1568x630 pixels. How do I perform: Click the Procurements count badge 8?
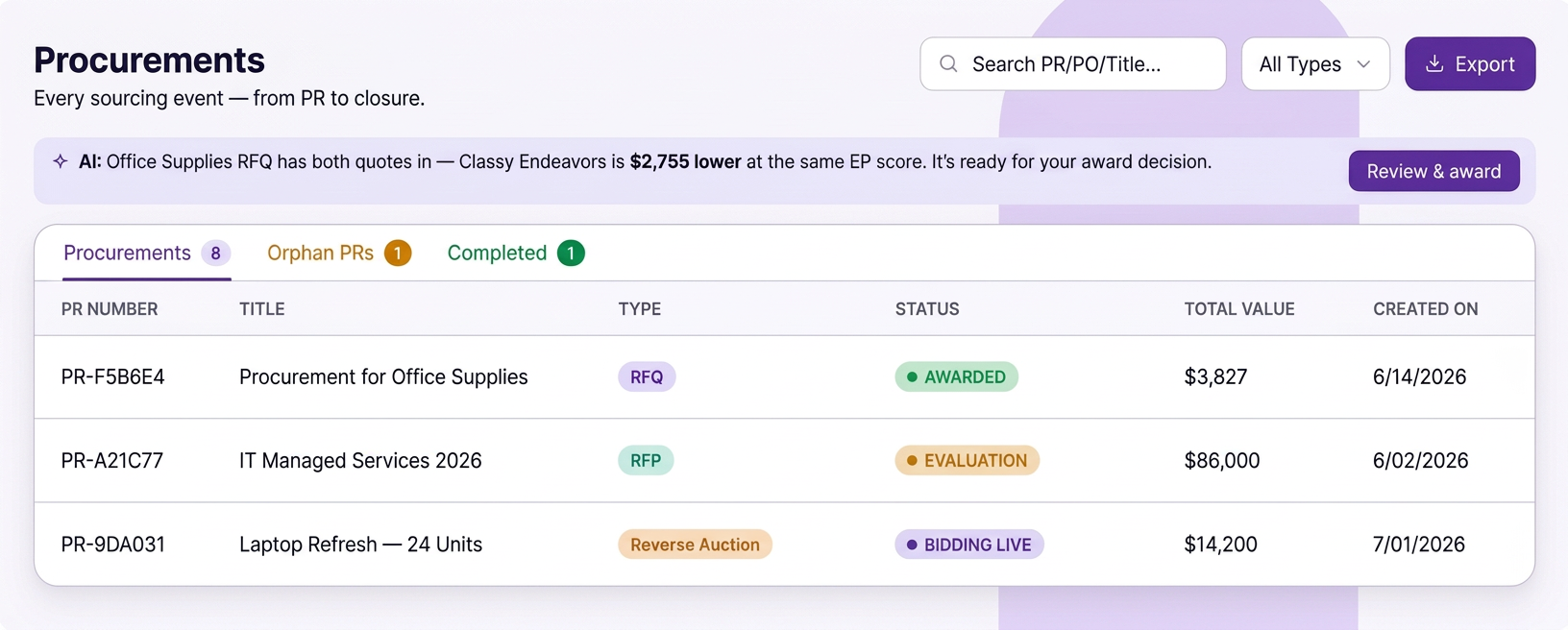point(216,254)
